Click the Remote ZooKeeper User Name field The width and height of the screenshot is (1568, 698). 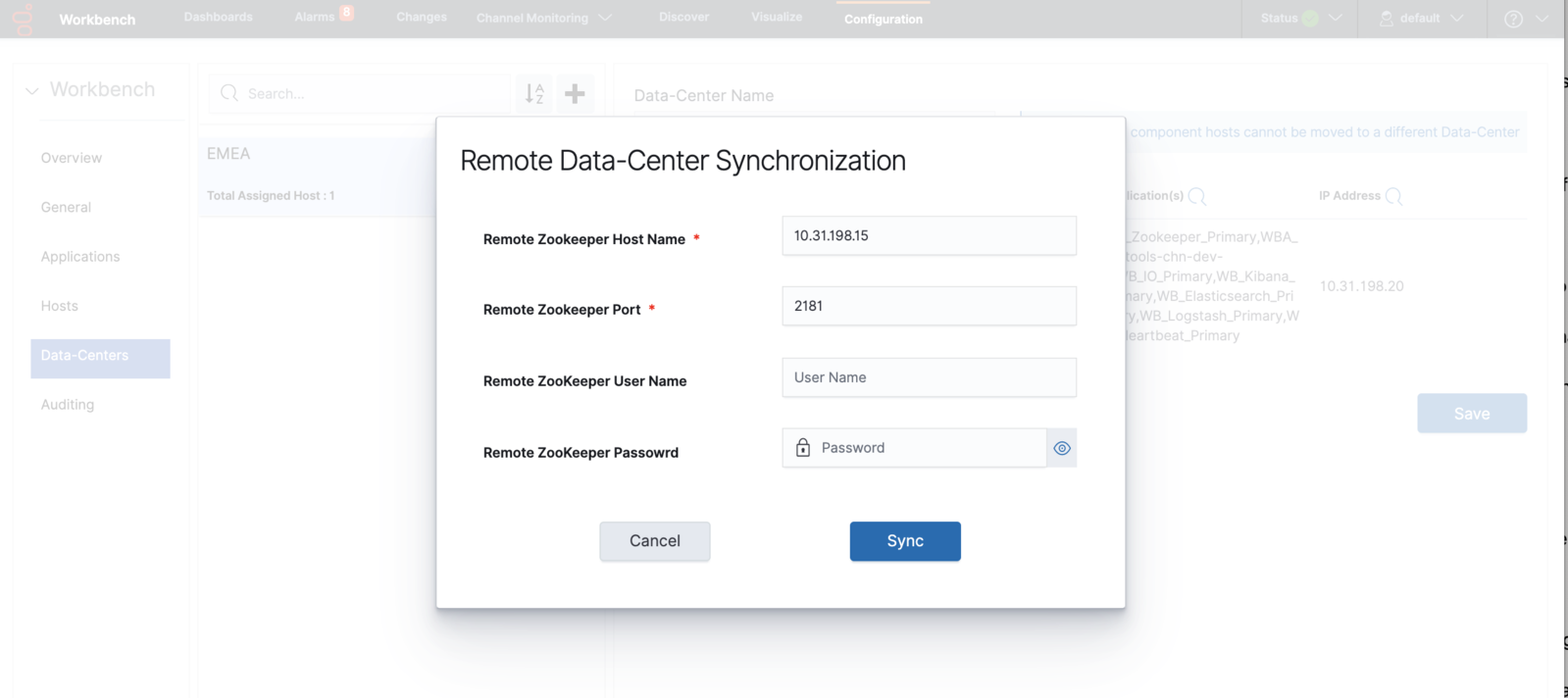click(x=929, y=377)
